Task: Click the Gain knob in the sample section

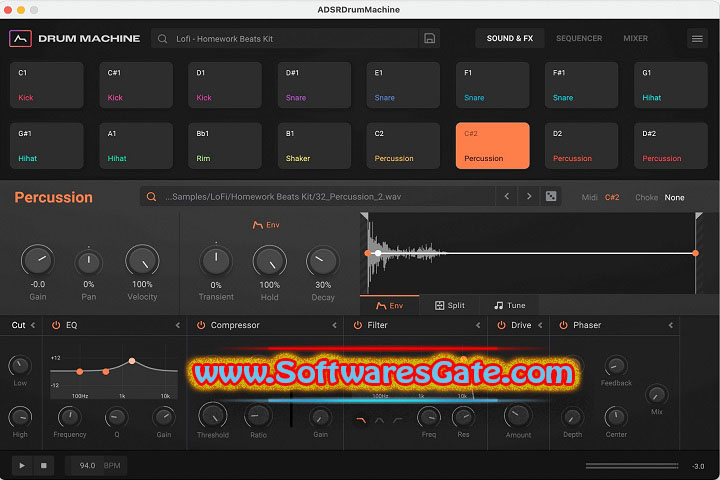Action: 38,260
